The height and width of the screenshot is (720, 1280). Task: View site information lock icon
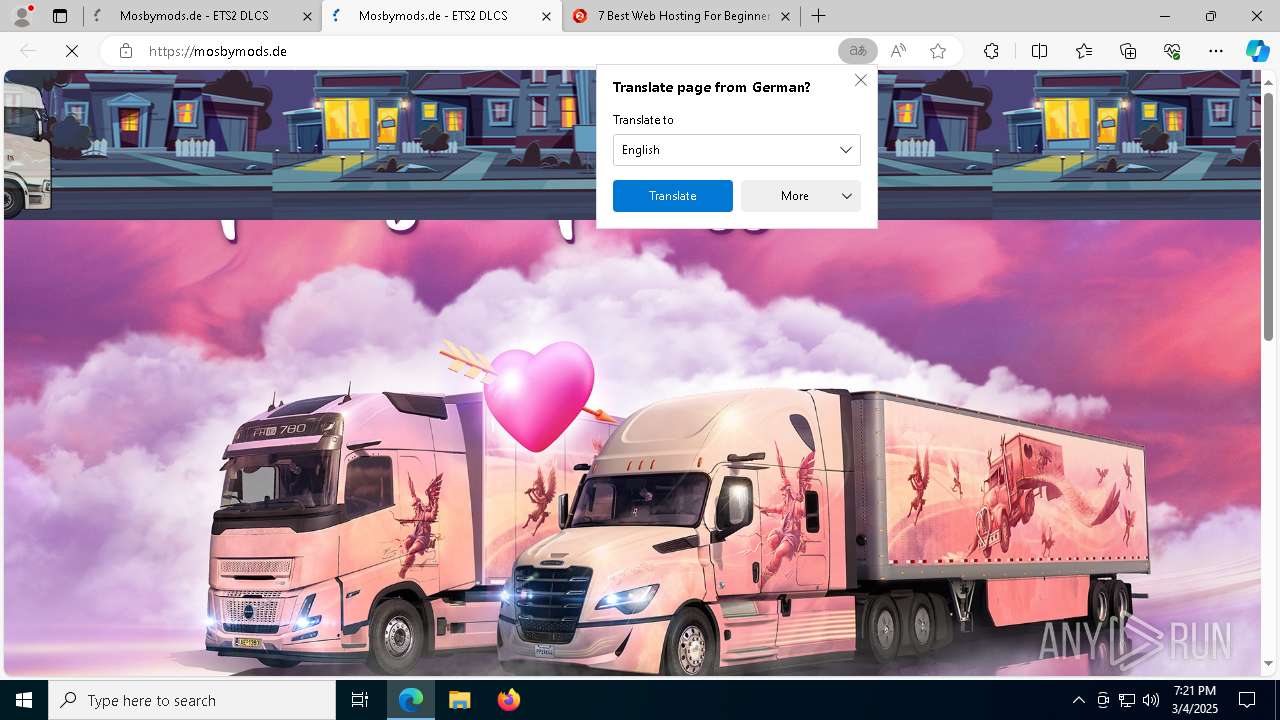click(x=126, y=51)
